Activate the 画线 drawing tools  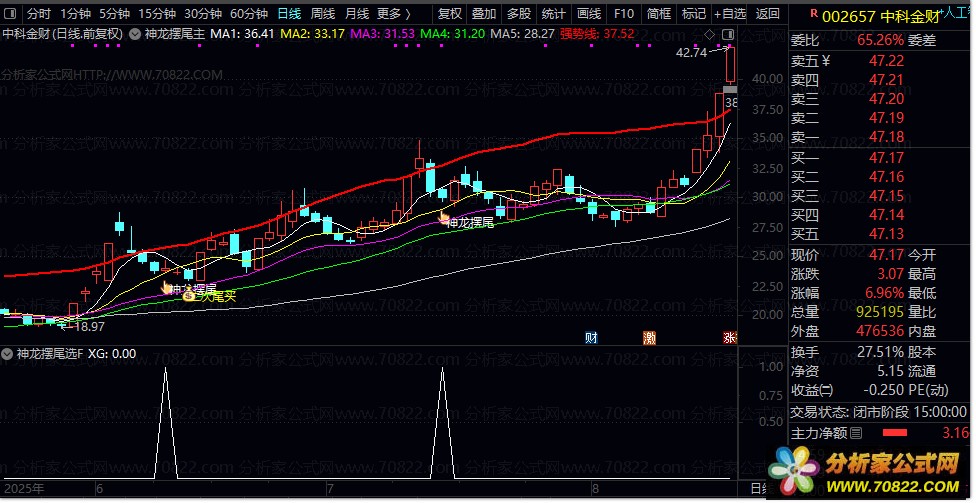pos(588,13)
